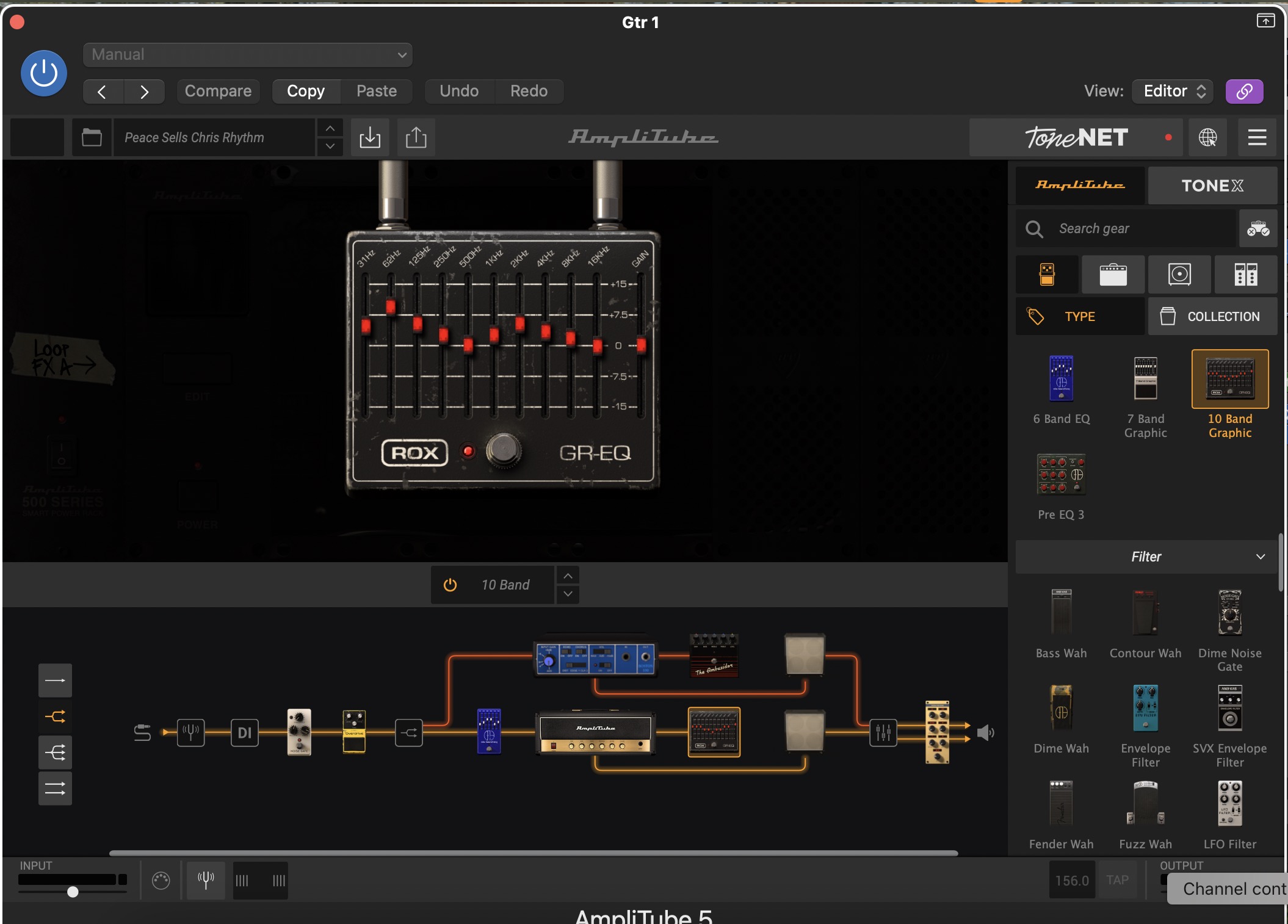Screen dimensions: 1288x924
Task: Click the Undo button
Action: coord(459,92)
